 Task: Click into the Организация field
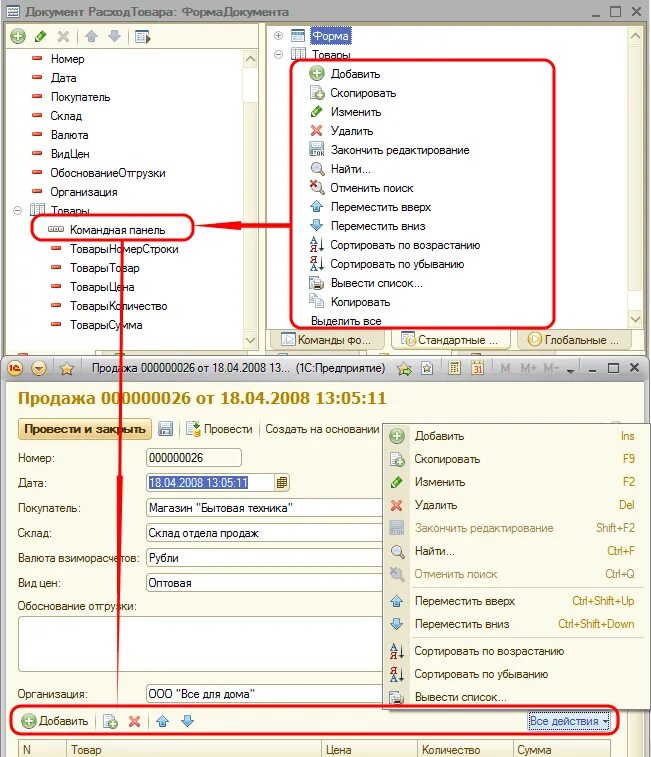[264, 694]
